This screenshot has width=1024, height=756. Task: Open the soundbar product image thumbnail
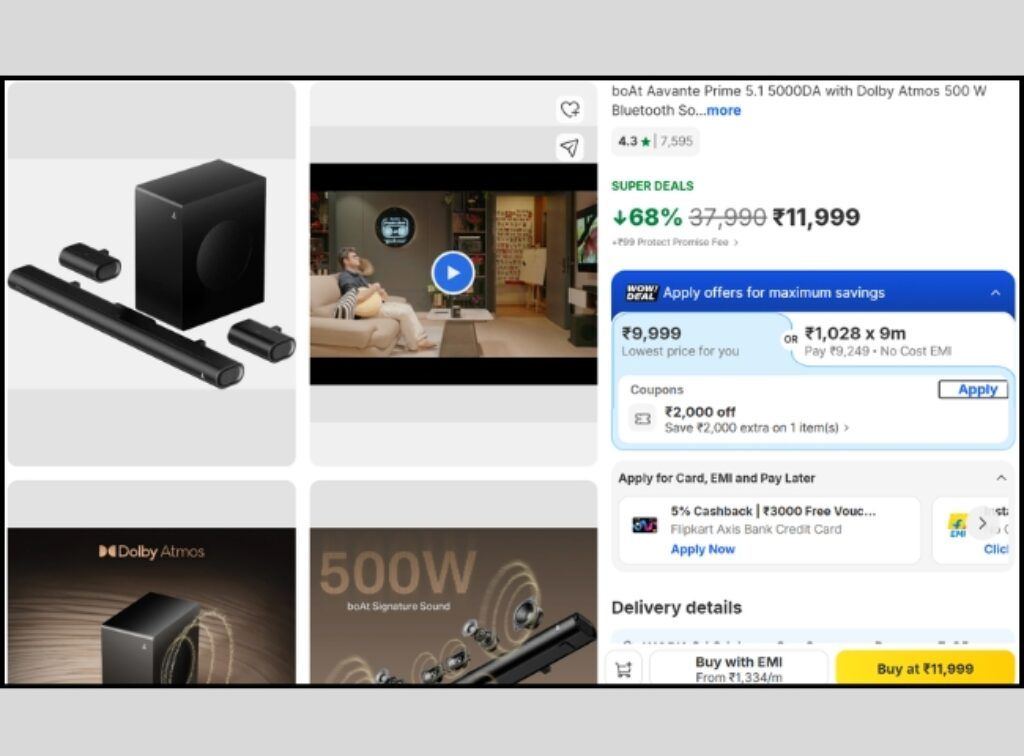[152, 274]
